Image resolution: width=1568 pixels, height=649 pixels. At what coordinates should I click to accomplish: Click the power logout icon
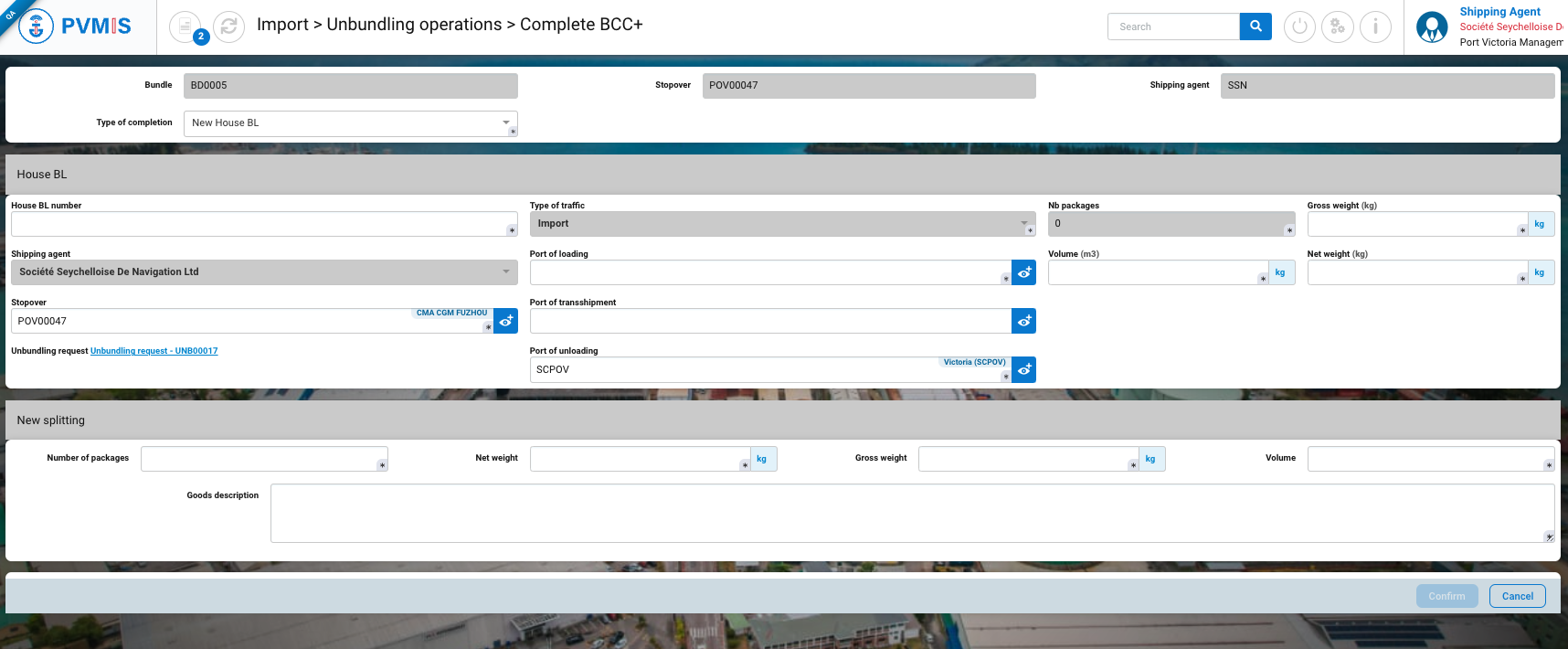pos(1299,27)
